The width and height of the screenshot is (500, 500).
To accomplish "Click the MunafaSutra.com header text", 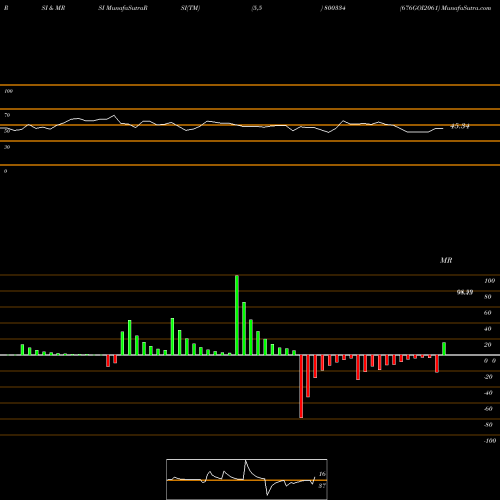I will [466, 8].
